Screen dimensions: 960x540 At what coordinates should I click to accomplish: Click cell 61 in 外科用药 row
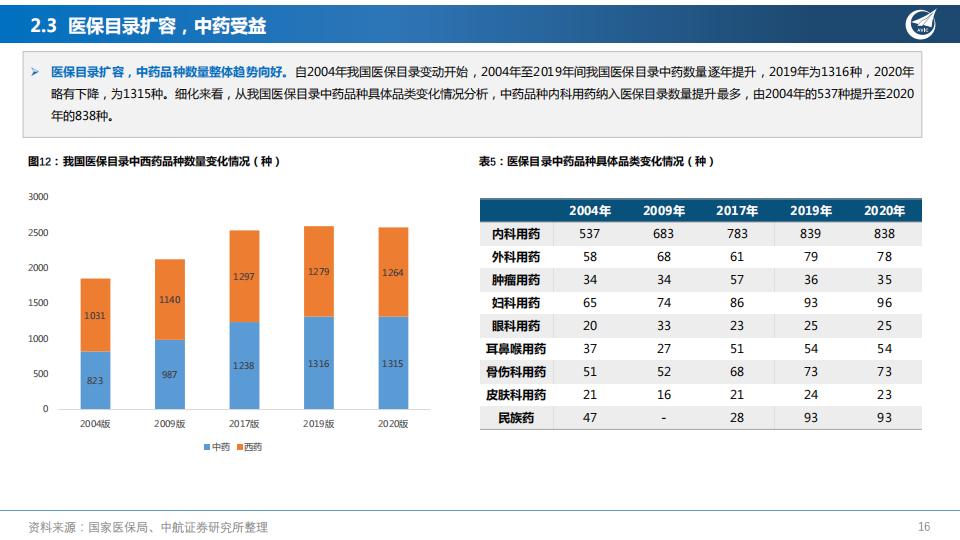[x=737, y=257]
